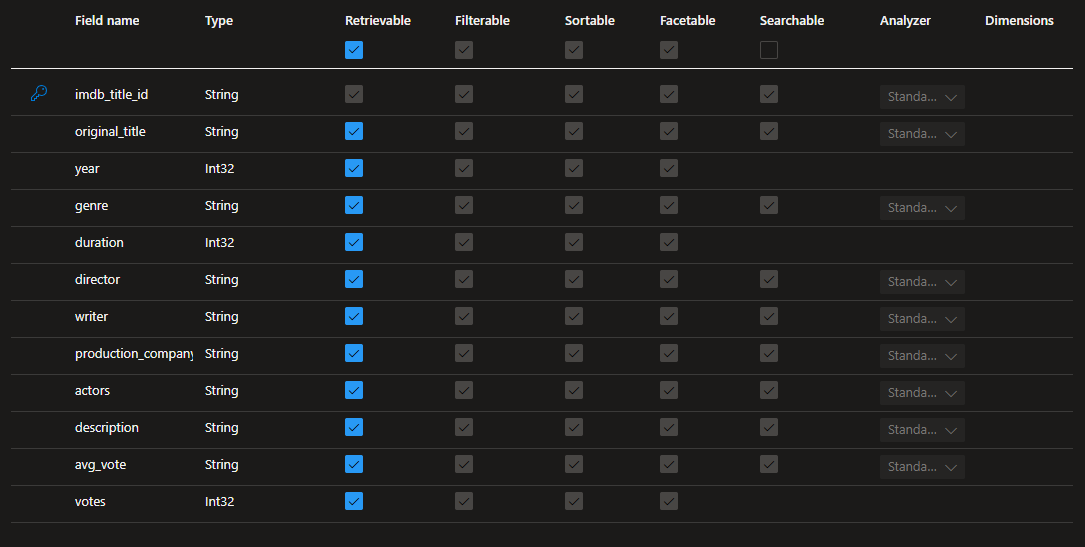Toggle Sortable checkbox for duration

point(574,242)
